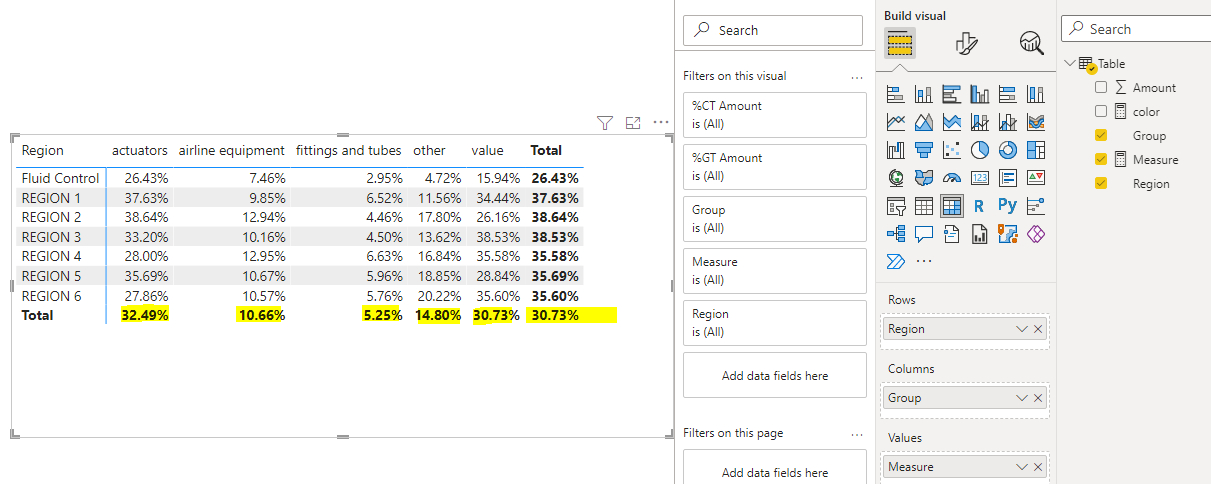
Task: Pick the 100% stacked column chart
Action: [x=1036, y=94]
